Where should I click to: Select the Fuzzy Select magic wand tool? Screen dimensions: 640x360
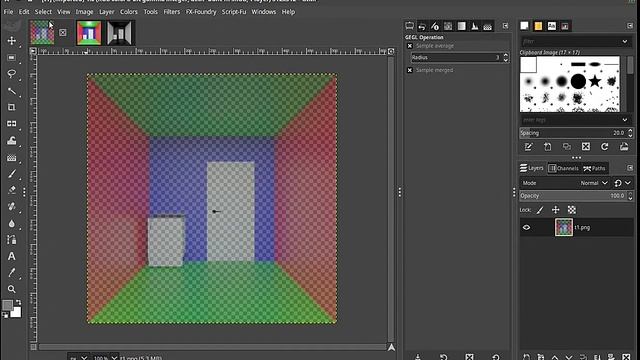(11, 91)
